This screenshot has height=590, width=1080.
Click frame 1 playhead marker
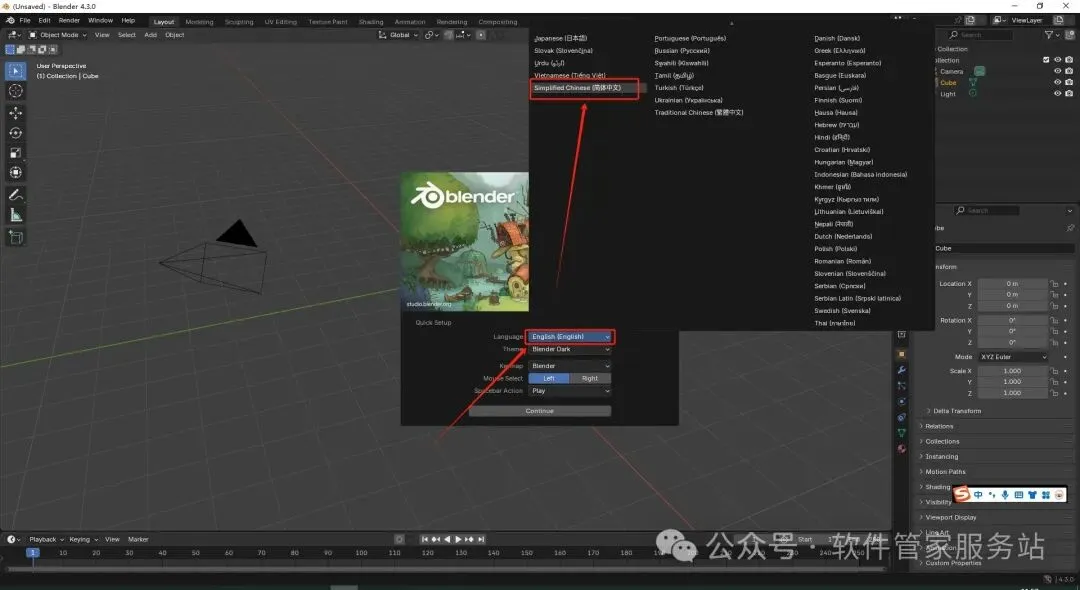pyautogui.click(x=32, y=552)
